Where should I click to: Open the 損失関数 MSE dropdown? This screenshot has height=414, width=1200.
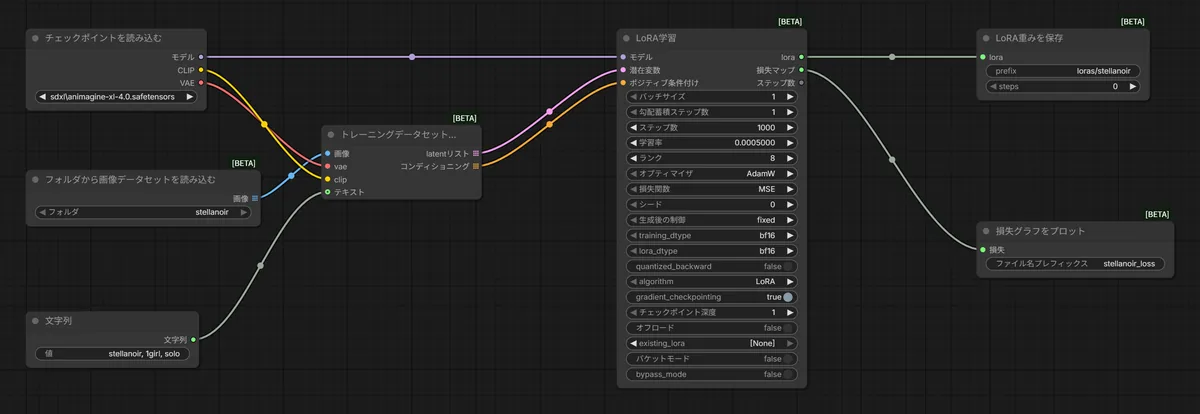[713, 189]
